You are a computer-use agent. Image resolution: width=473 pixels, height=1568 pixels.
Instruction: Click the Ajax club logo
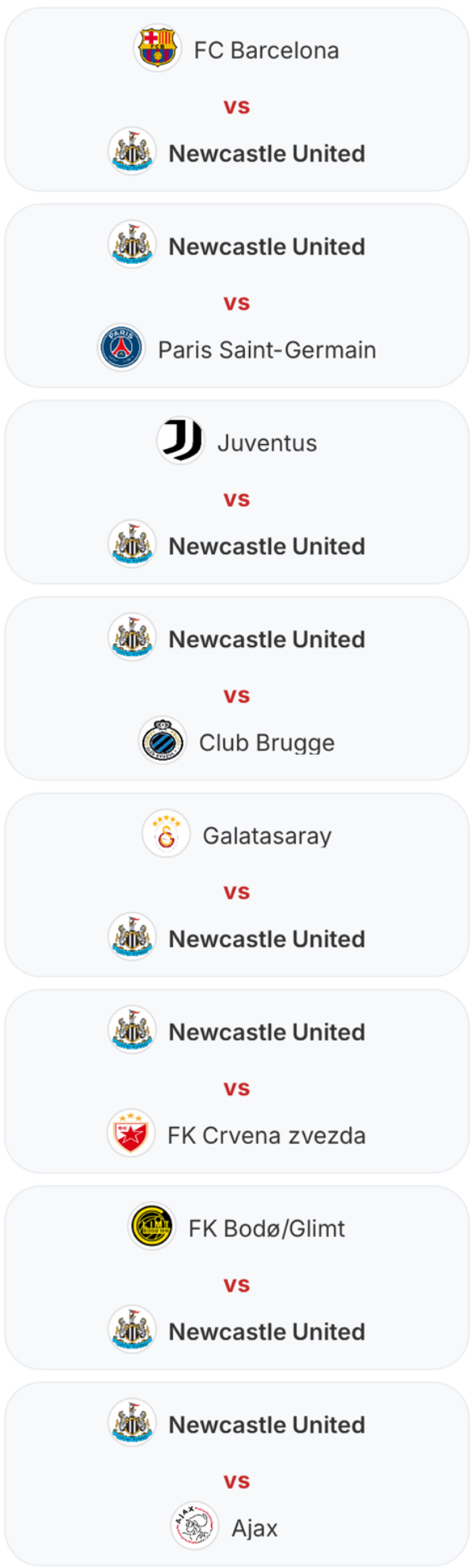tap(195, 1526)
